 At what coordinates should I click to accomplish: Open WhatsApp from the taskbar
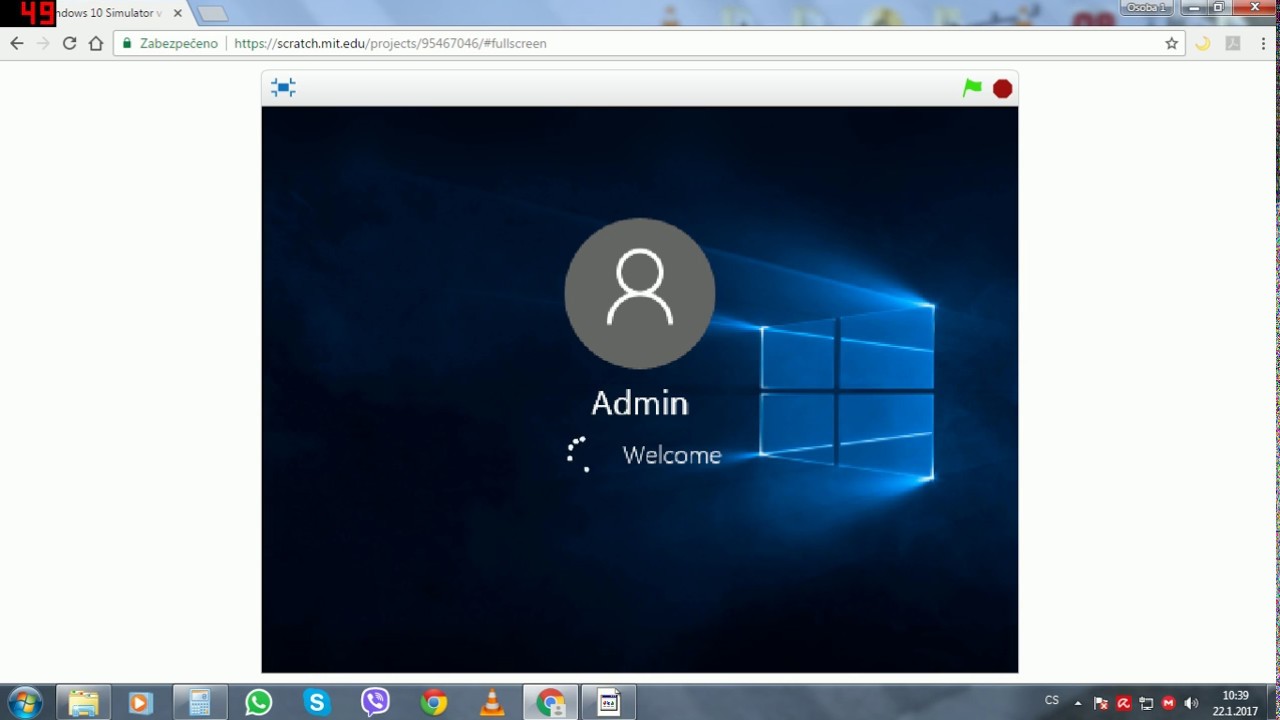click(x=258, y=703)
